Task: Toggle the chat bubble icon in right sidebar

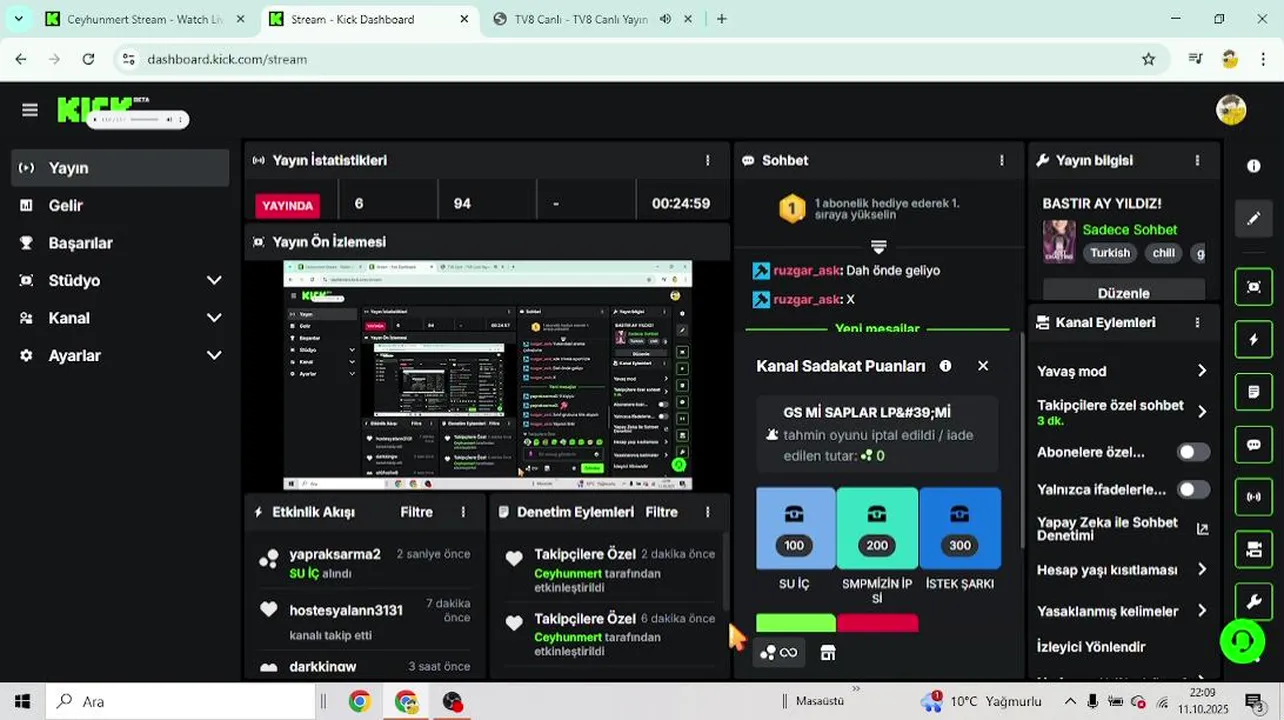Action: (1254, 444)
